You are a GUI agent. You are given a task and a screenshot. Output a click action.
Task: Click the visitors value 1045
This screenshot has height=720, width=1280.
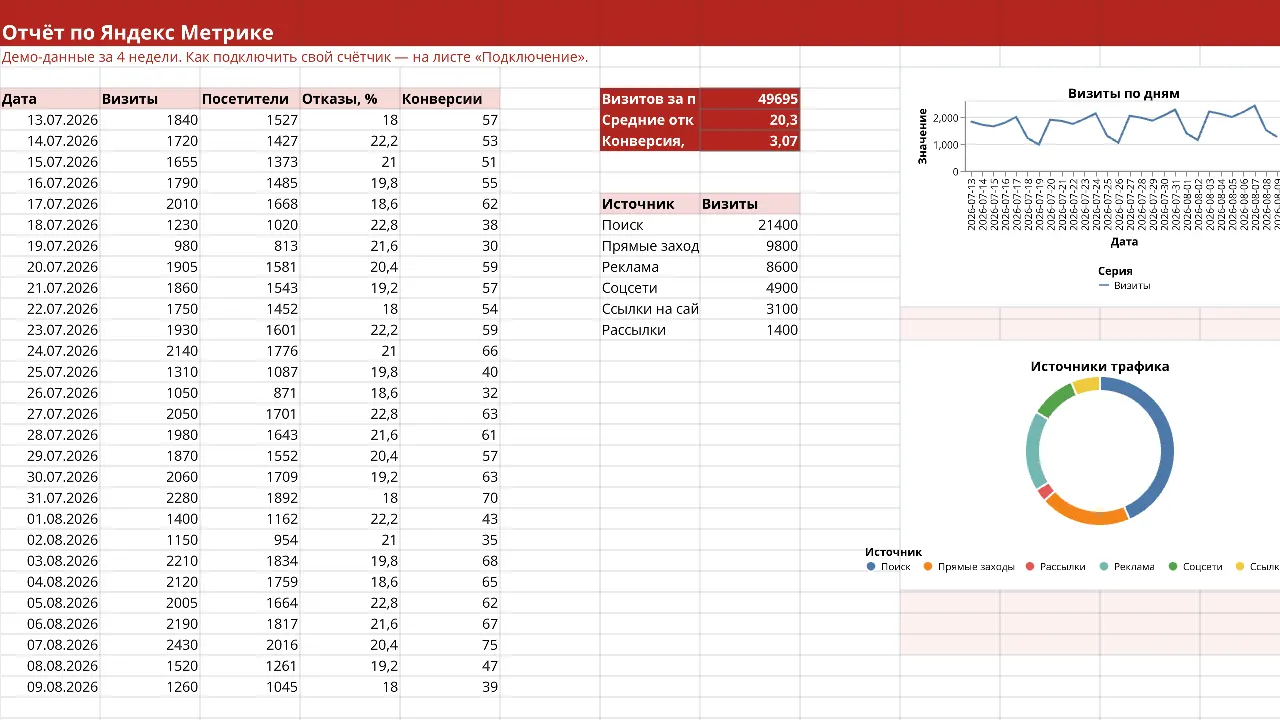[250, 687]
